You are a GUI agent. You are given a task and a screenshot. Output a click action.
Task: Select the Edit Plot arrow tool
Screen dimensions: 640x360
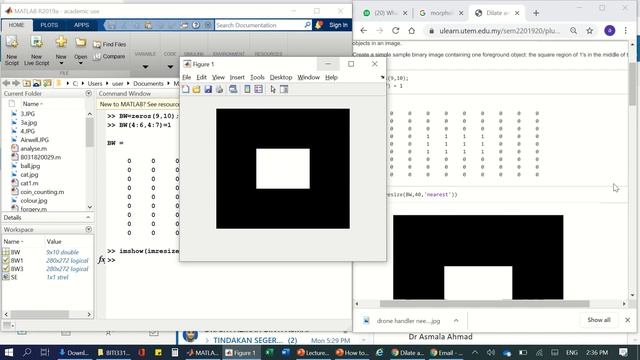[273, 89]
